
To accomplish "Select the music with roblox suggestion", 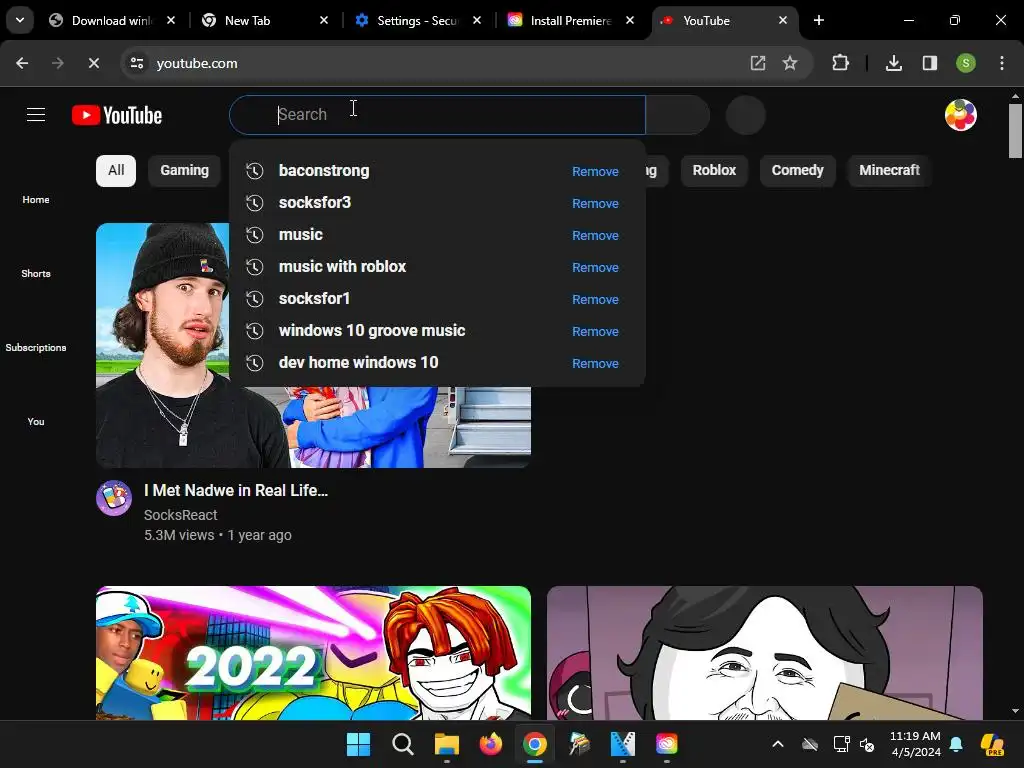I will (x=437, y=266).
